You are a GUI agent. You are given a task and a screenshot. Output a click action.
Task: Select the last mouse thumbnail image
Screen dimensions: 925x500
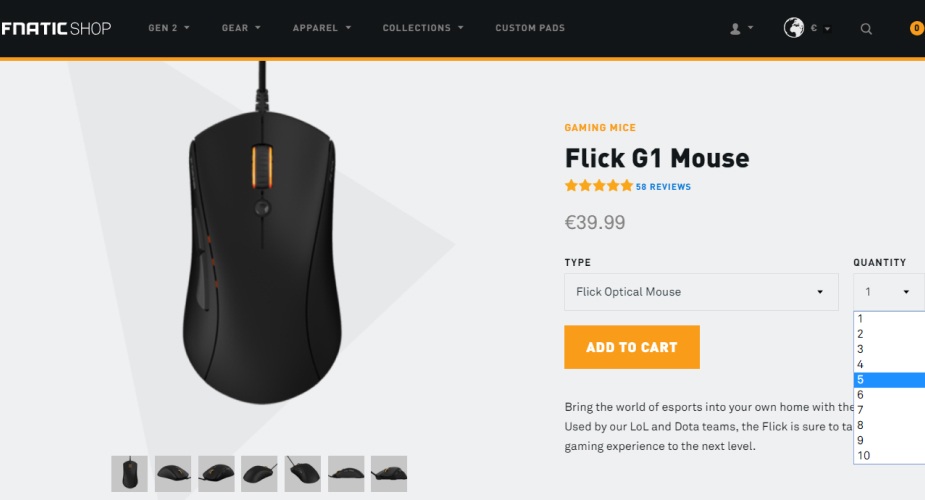(x=389, y=473)
